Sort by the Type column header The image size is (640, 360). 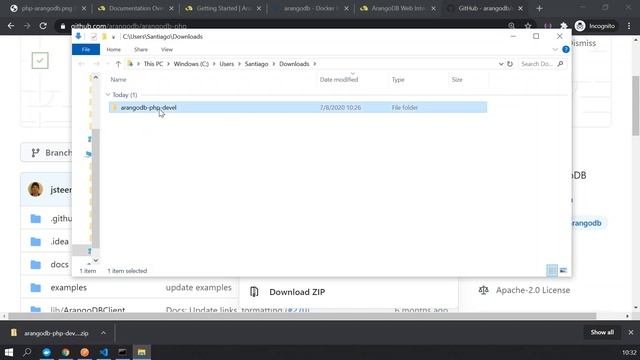tap(398, 80)
